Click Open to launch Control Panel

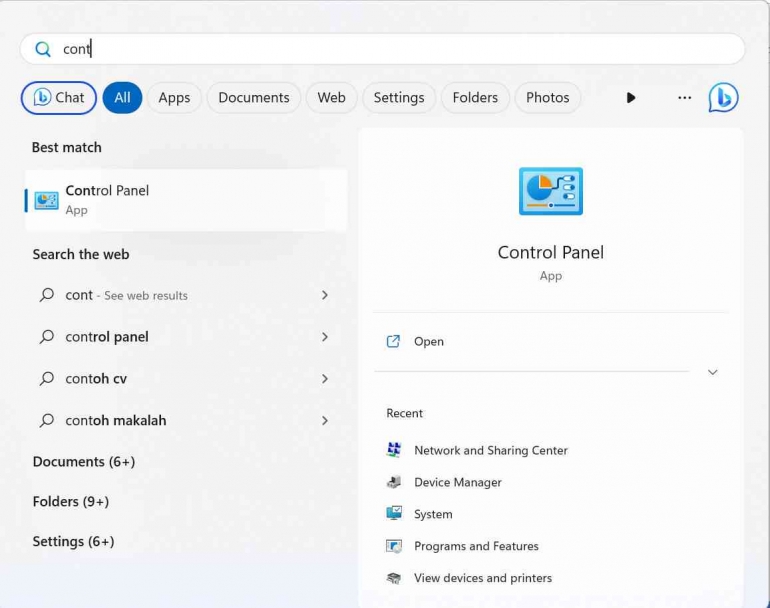[428, 341]
